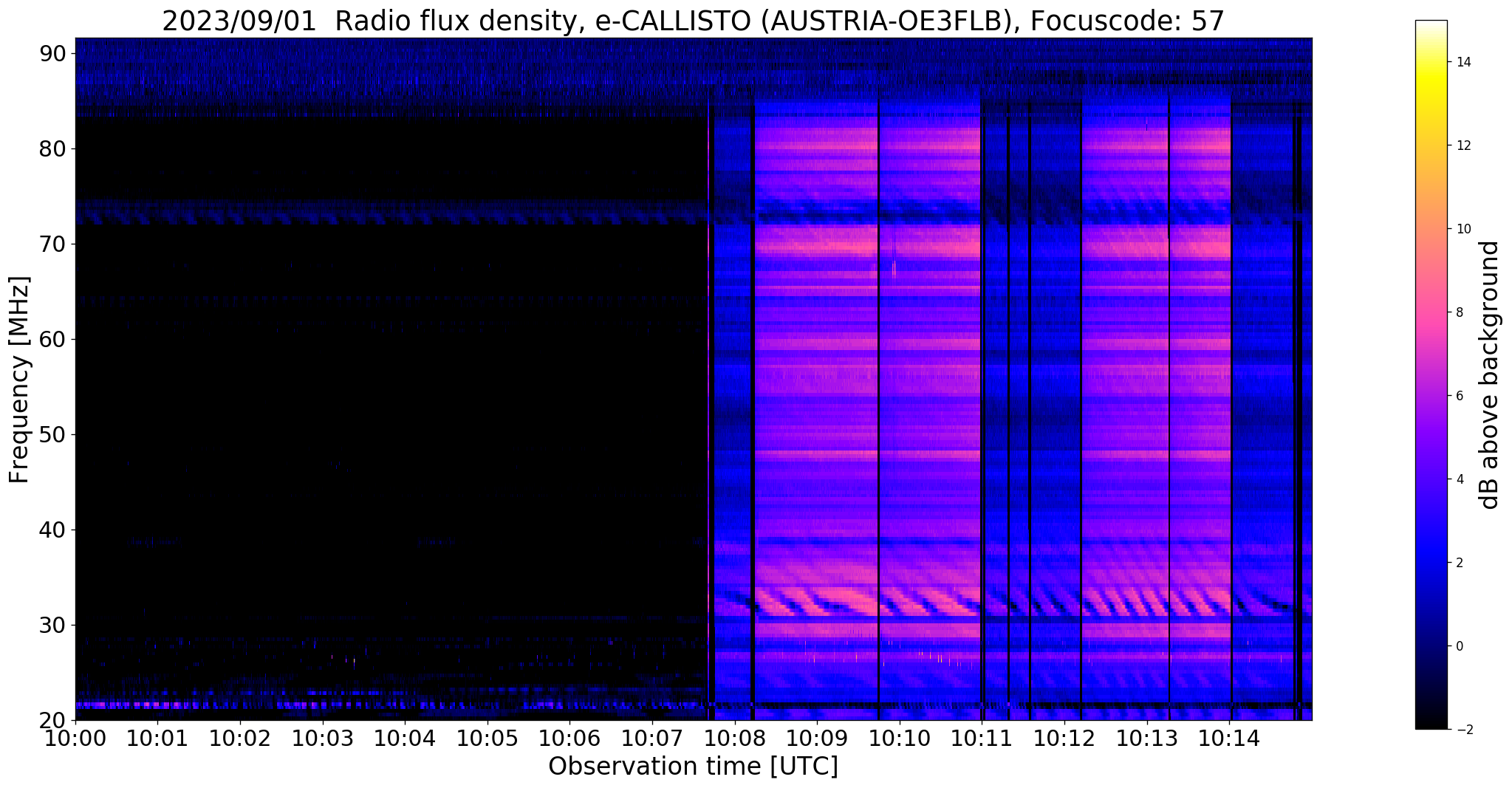Click the x-axis tick label '10:00'
Screen dimensions: 1512x788
(x=75, y=738)
